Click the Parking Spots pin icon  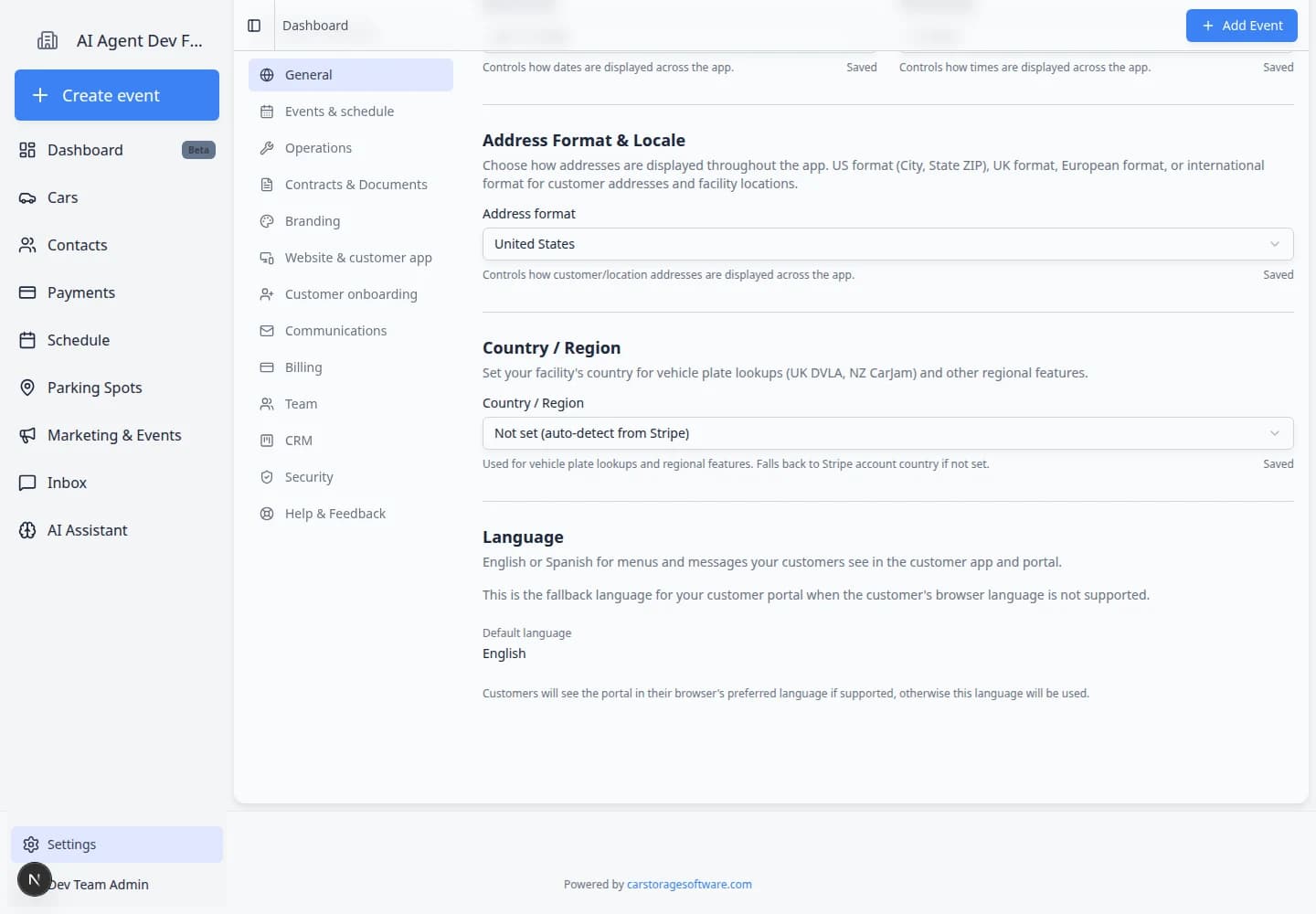point(27,388)
